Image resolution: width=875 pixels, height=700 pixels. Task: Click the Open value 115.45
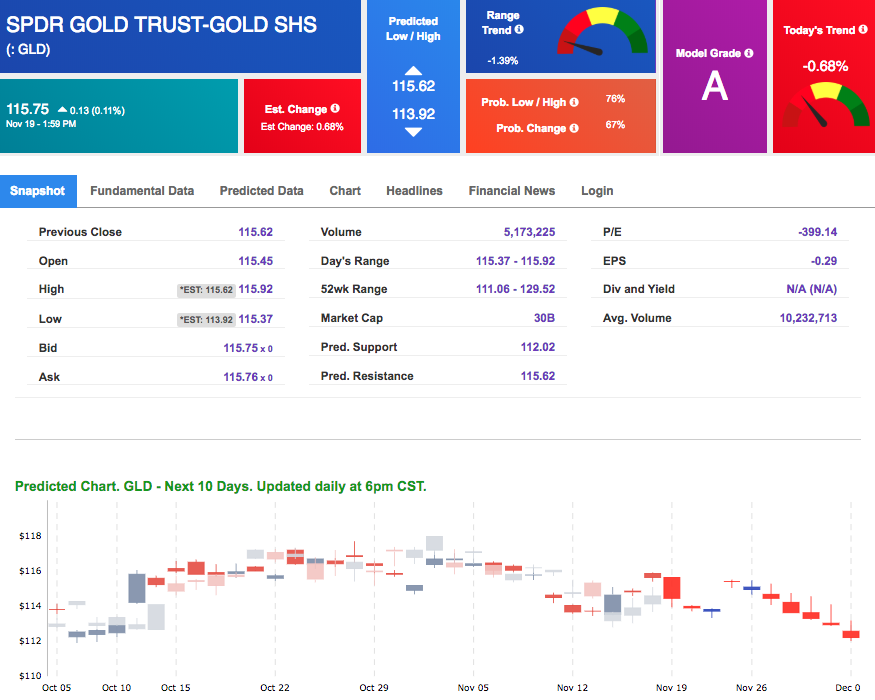coord(256,261)
